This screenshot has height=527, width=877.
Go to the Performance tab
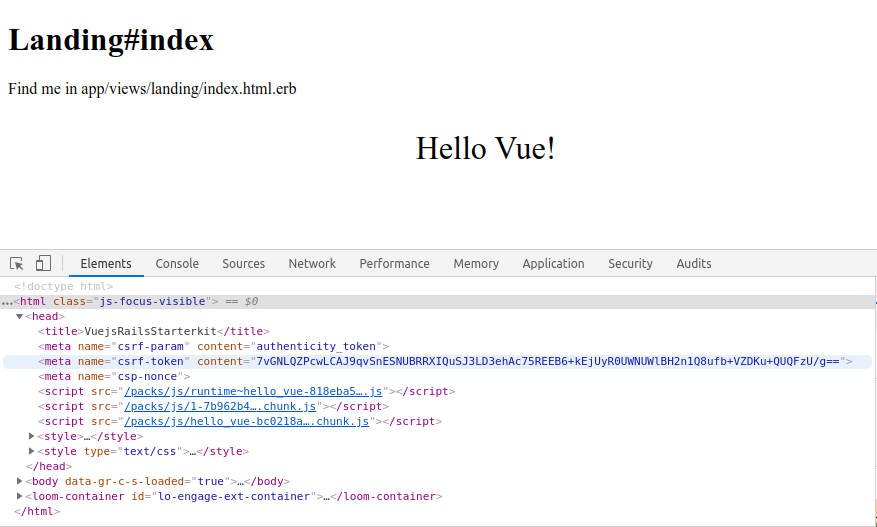click(394, 264)
